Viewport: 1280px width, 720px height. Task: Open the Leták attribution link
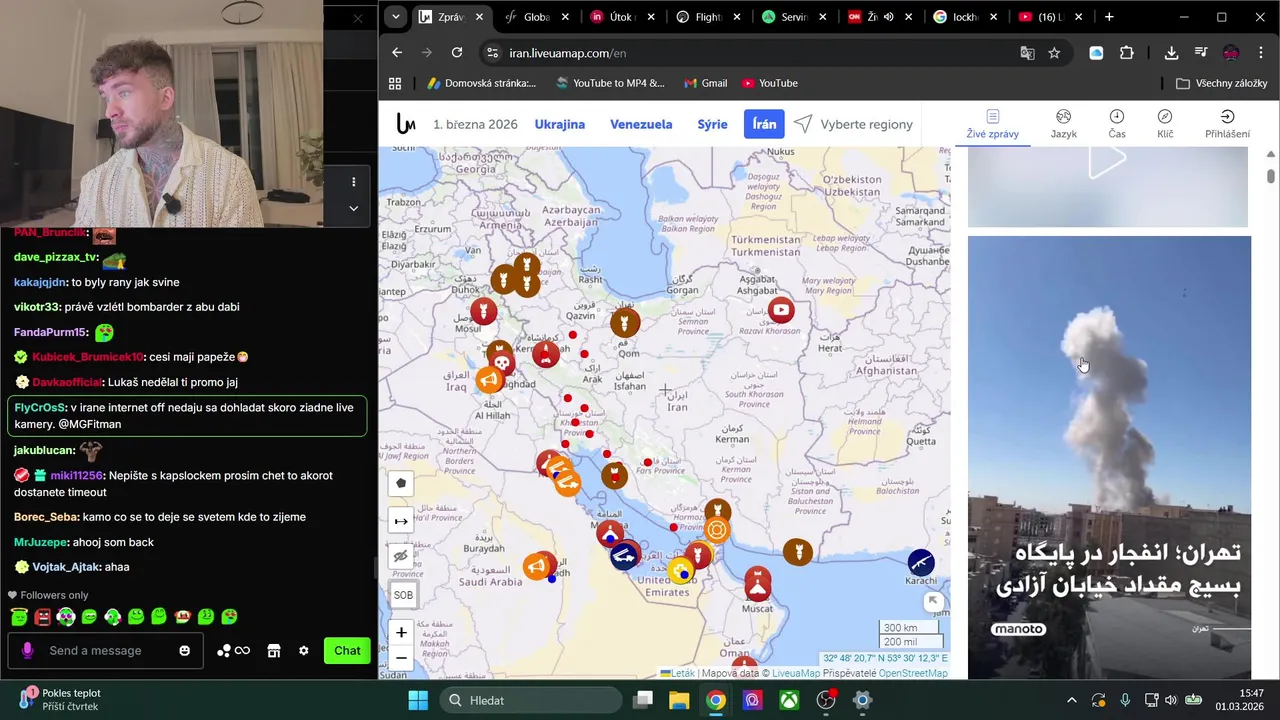click(682, 673)
